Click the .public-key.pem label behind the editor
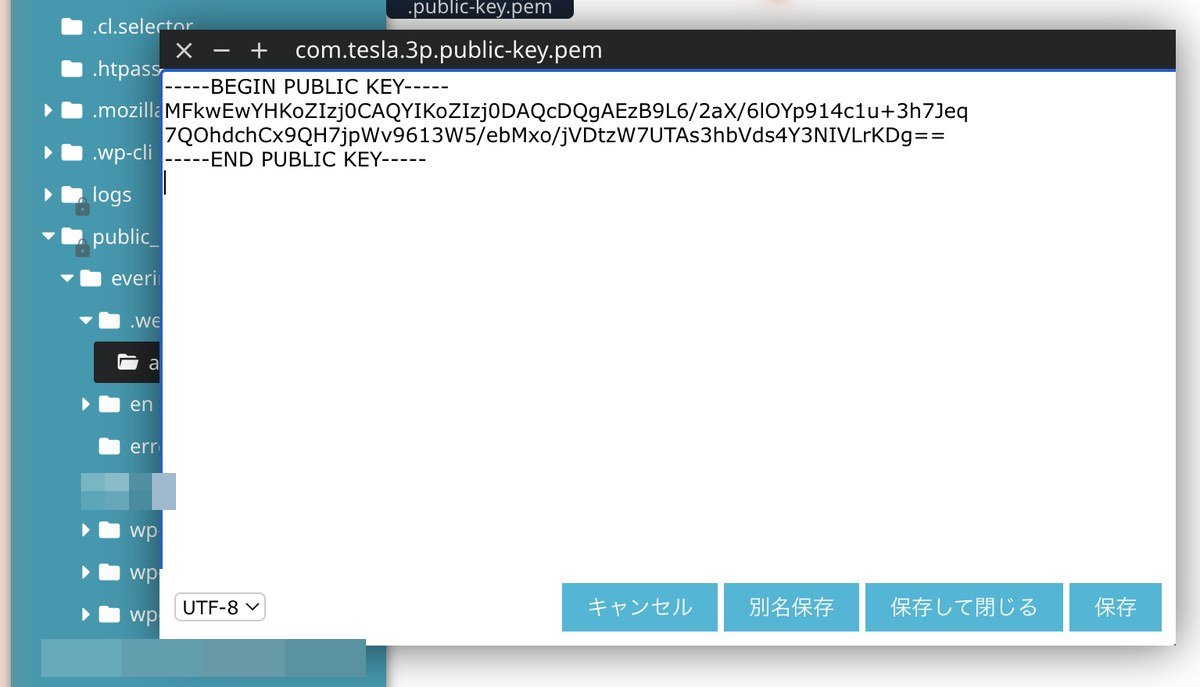The width and height of the screenshot is (1200, 687). tap(480, 8)
